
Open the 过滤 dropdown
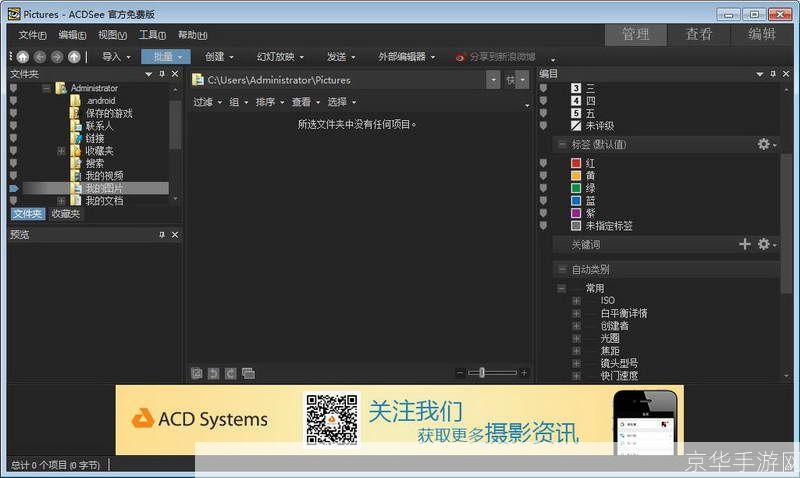(x=207, y=102)
